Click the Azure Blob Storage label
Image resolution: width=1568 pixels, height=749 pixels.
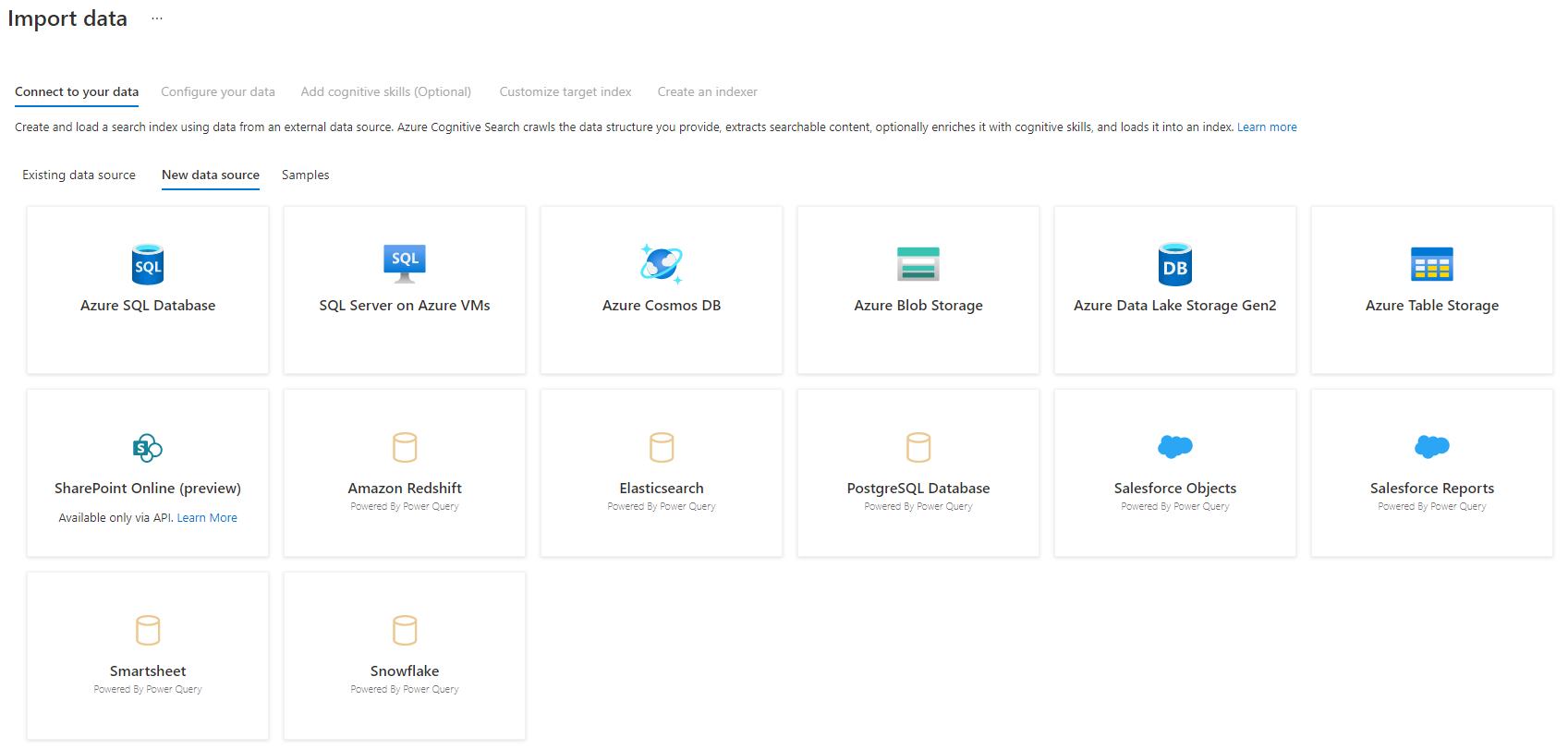pos(918,306)
